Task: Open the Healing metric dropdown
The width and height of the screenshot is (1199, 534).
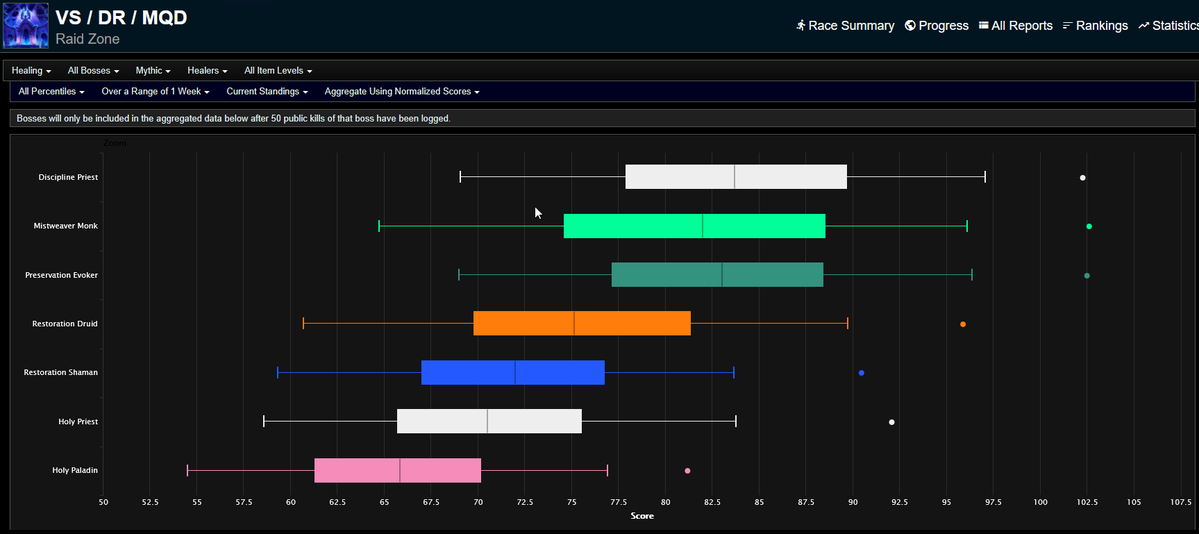Action: 31,70
